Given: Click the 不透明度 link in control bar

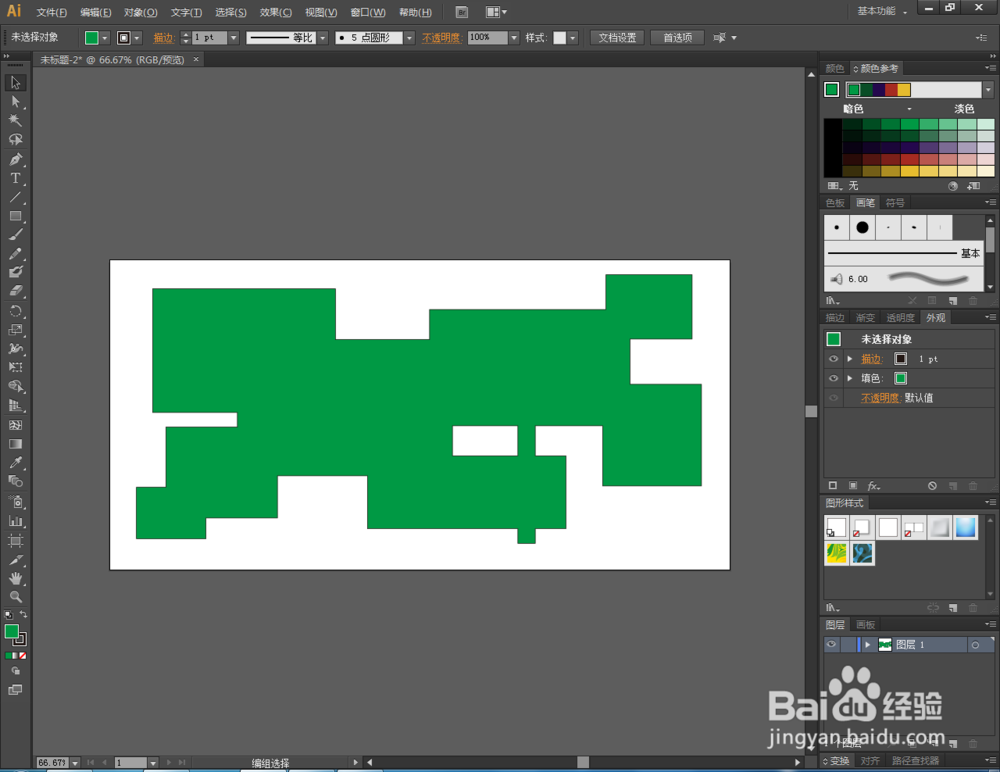Looking at the screenshot, I should pos(441,38).
